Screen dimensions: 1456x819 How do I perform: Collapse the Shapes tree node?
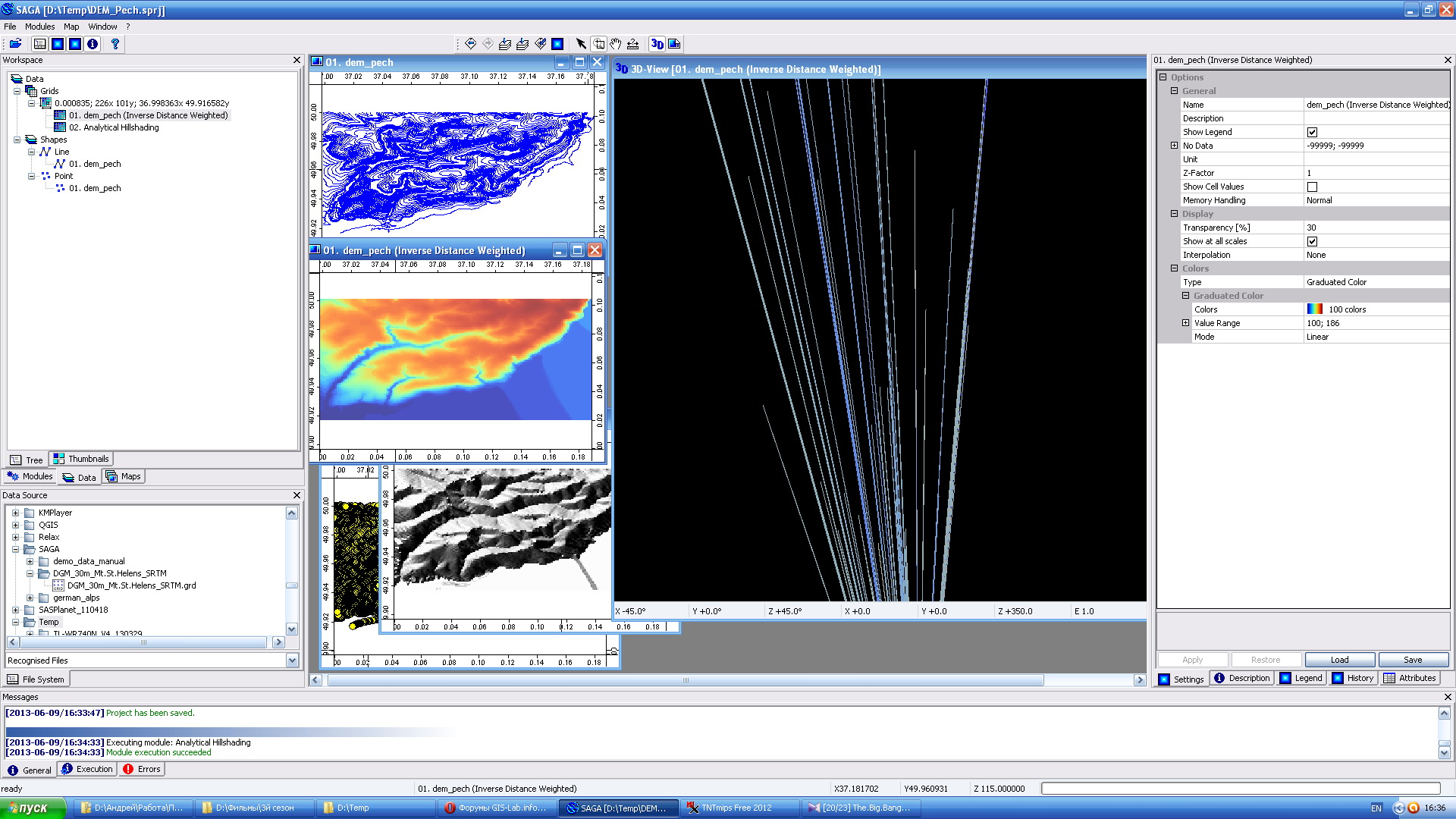point(17,140)
